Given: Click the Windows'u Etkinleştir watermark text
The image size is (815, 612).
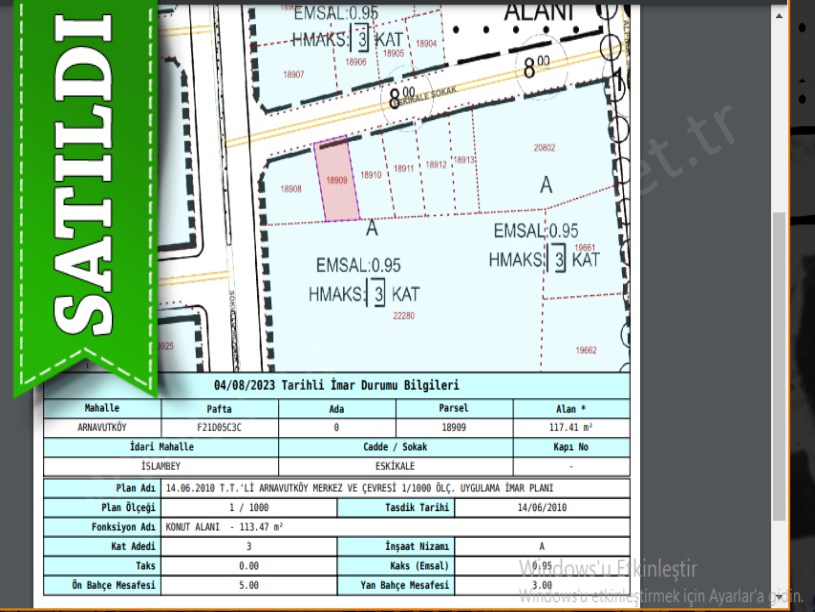Looking at the screenshot, I should tap(607, 569).
